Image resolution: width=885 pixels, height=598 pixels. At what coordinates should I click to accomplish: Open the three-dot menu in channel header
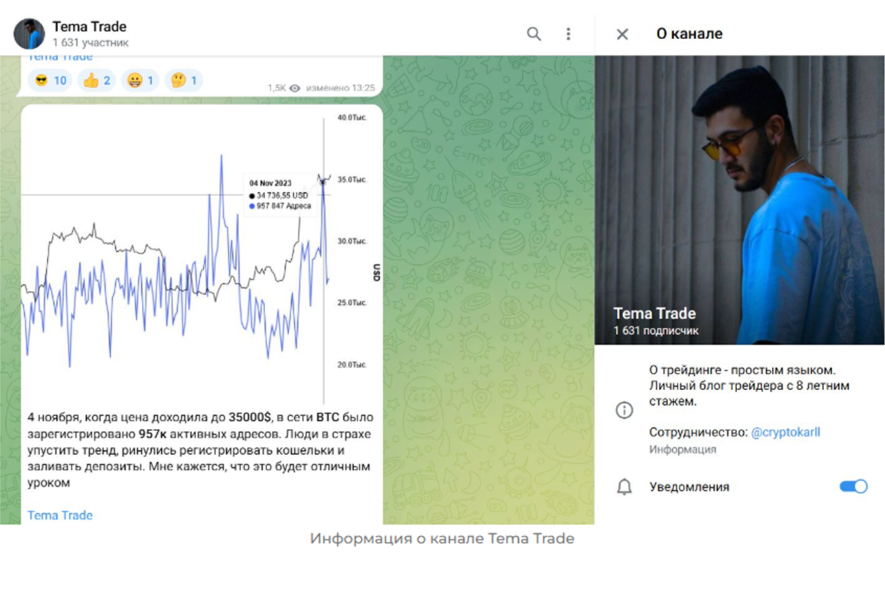568,33
